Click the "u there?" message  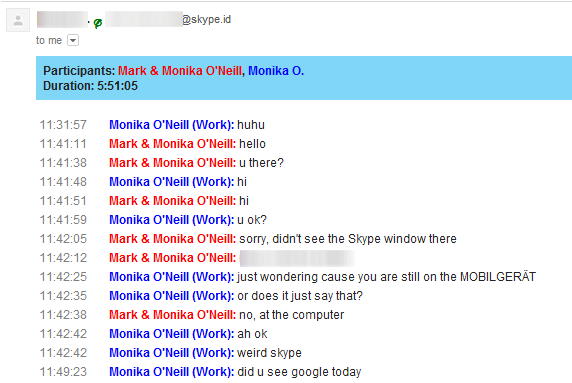pos(261,163)
